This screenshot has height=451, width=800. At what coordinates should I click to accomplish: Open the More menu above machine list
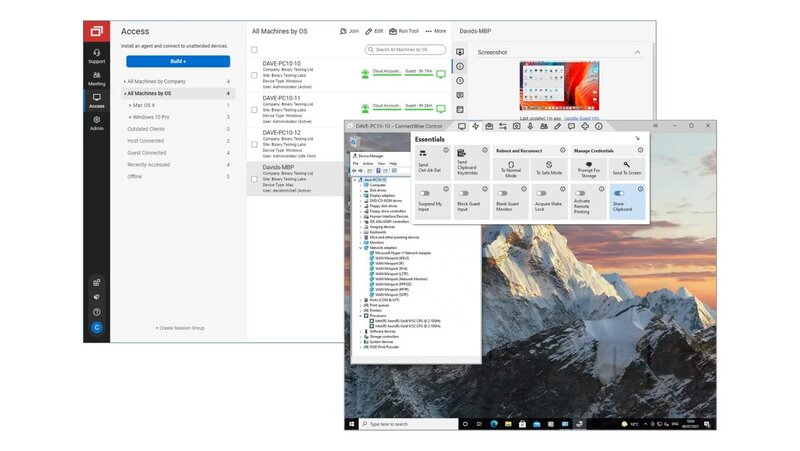[435, 31]
